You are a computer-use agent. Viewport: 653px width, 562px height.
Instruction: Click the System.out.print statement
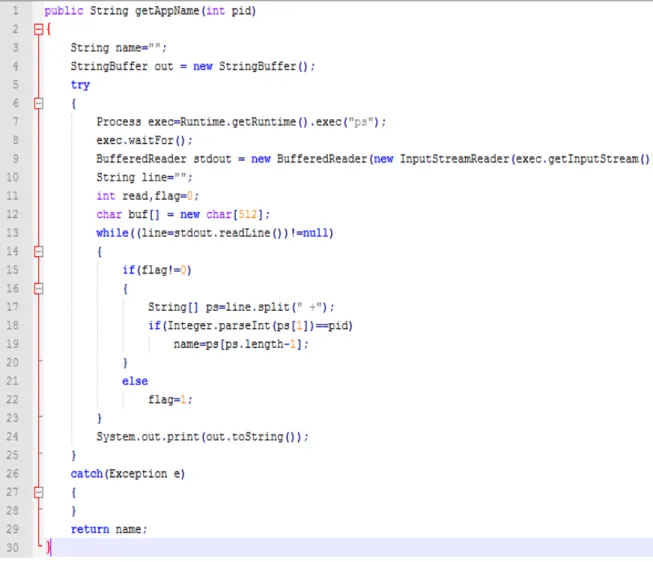(202, 437)
